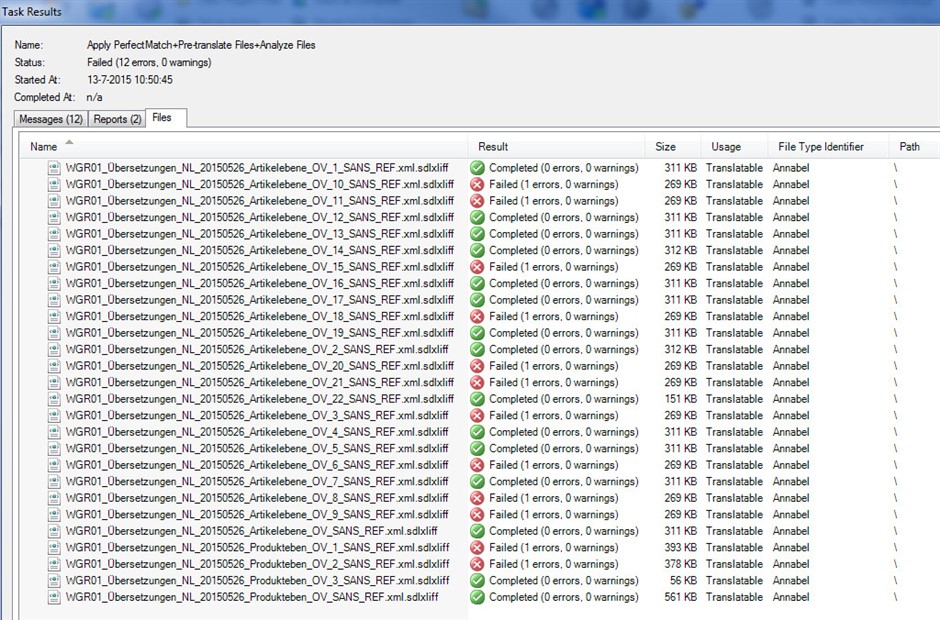Switch to the Reports (2) tab

[117, 119]
